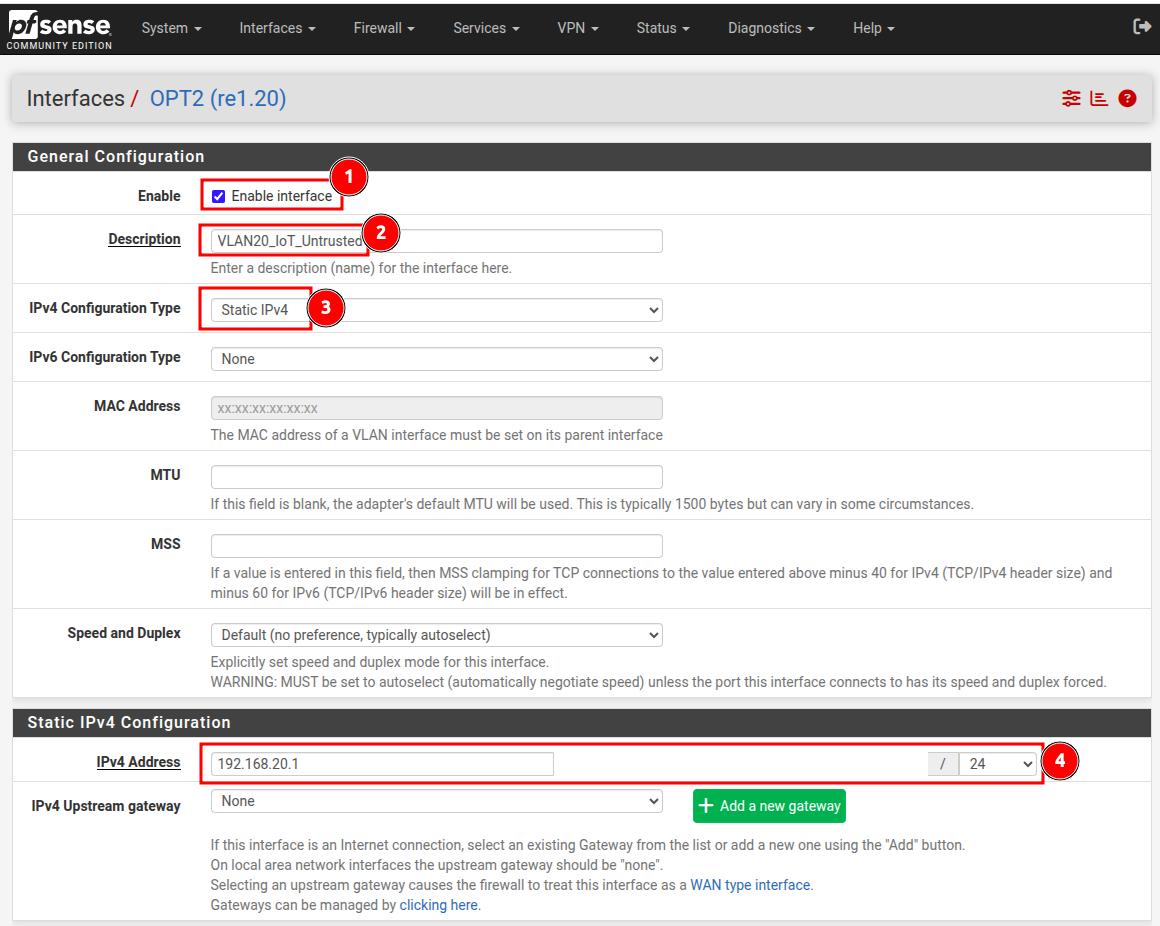
Task: Open IPv6 Configuration Type dropdown
Action: click(436, 359)
